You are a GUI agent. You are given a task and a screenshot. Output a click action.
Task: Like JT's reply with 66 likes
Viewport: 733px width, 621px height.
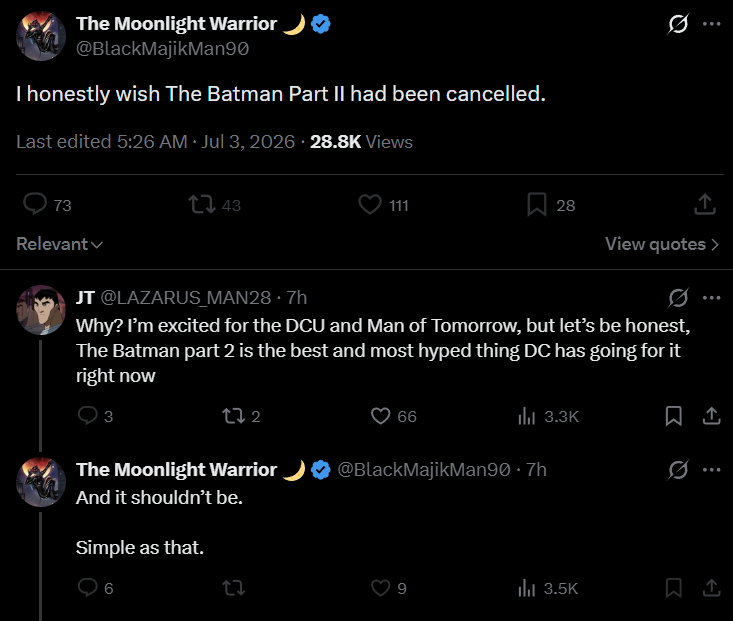tap(380, 416)
